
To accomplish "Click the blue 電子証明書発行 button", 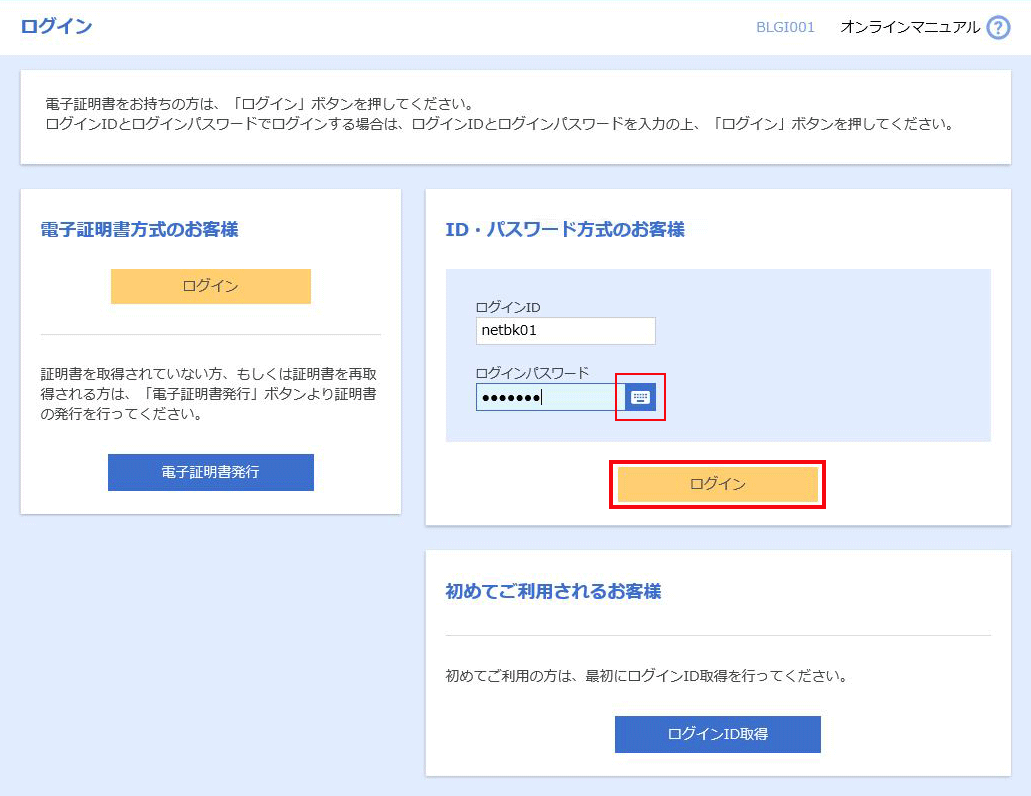I will click(210, 472).
